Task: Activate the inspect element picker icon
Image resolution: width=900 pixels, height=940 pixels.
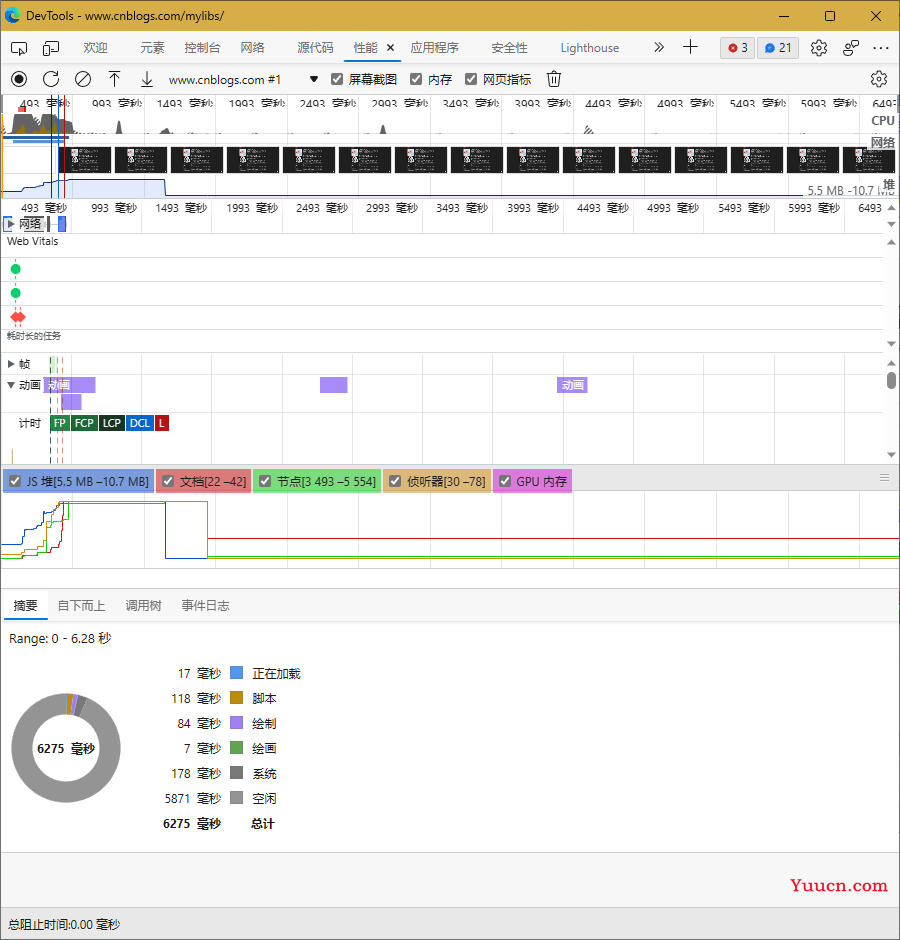Action: [19, 49]
